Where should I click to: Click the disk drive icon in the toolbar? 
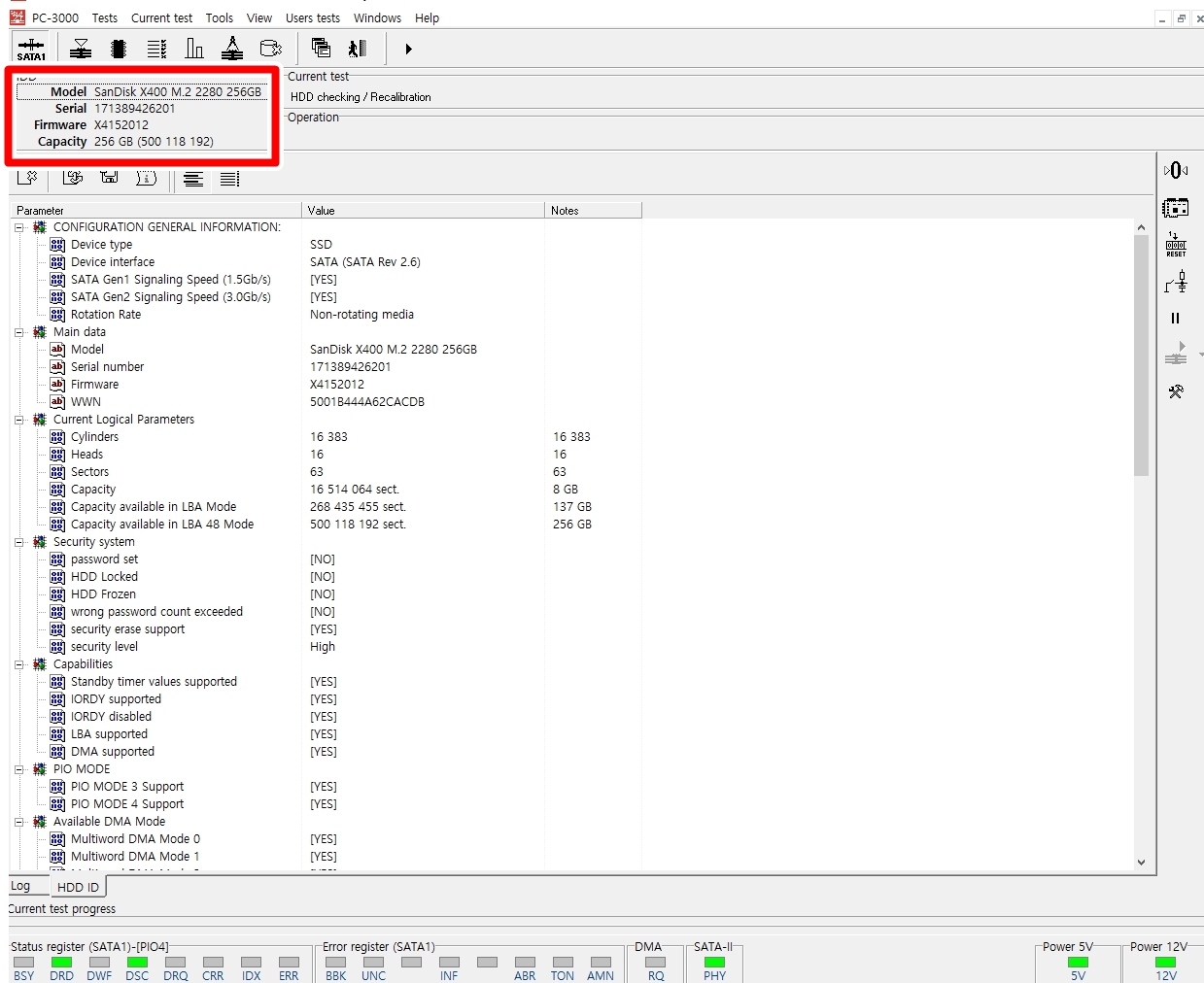pos(271,49)
